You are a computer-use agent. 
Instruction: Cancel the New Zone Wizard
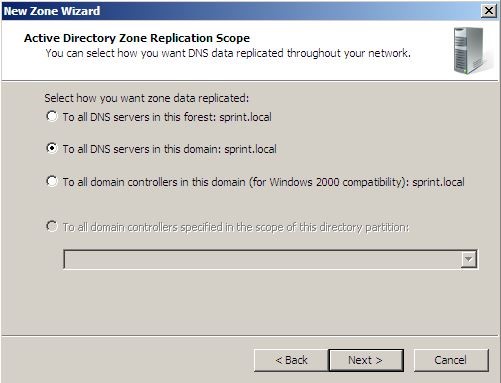point(451,360)
